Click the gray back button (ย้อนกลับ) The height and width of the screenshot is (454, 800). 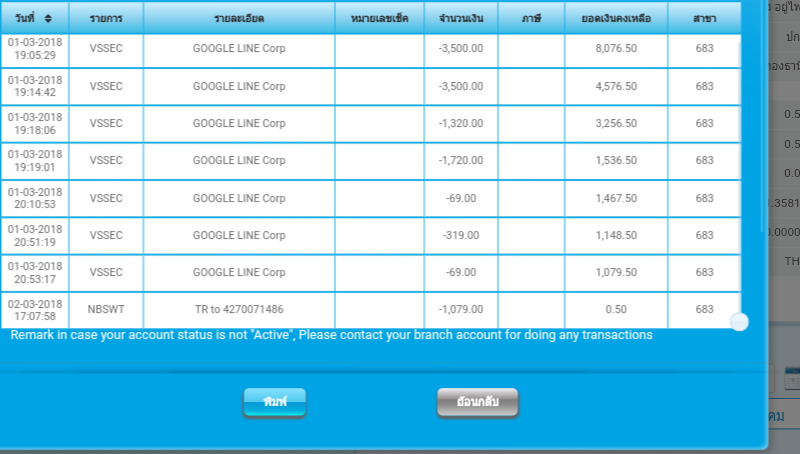pos(478,402)
